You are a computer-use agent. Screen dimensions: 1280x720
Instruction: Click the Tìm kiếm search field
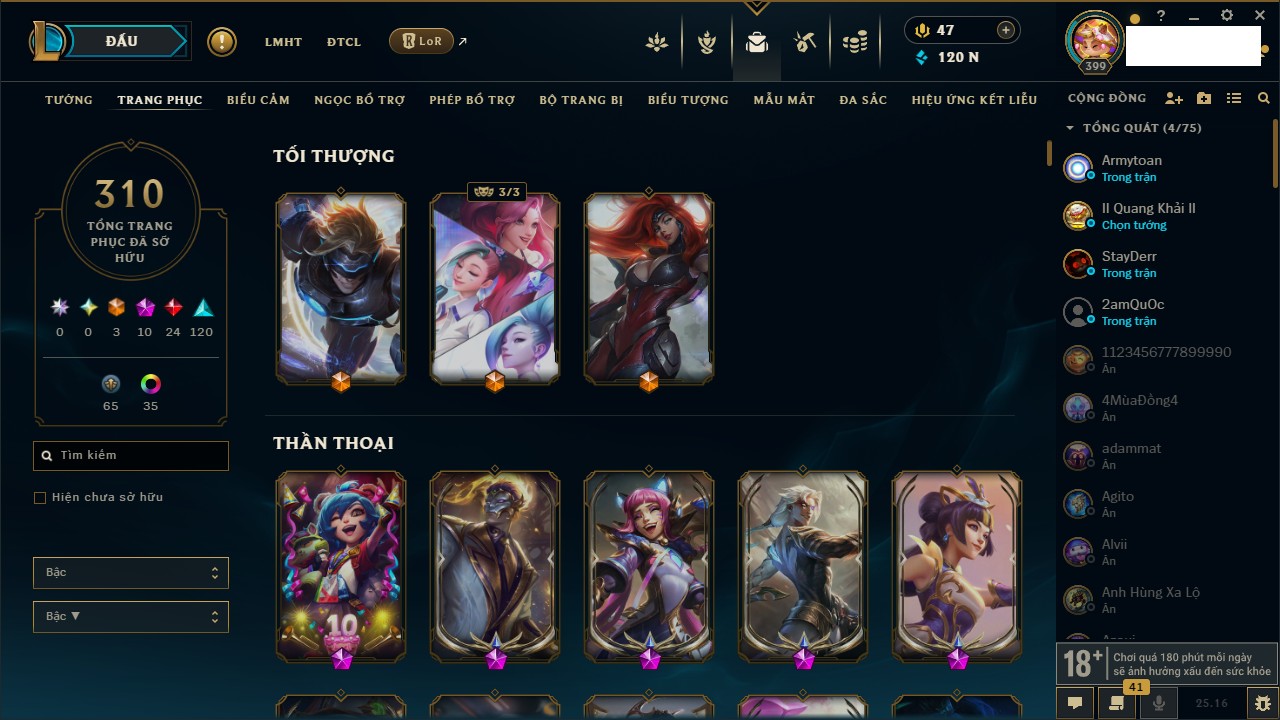tap(131, 456)
